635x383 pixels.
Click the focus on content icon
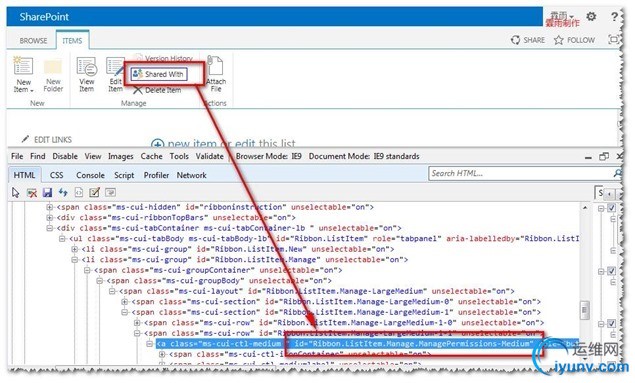[613, 39]
